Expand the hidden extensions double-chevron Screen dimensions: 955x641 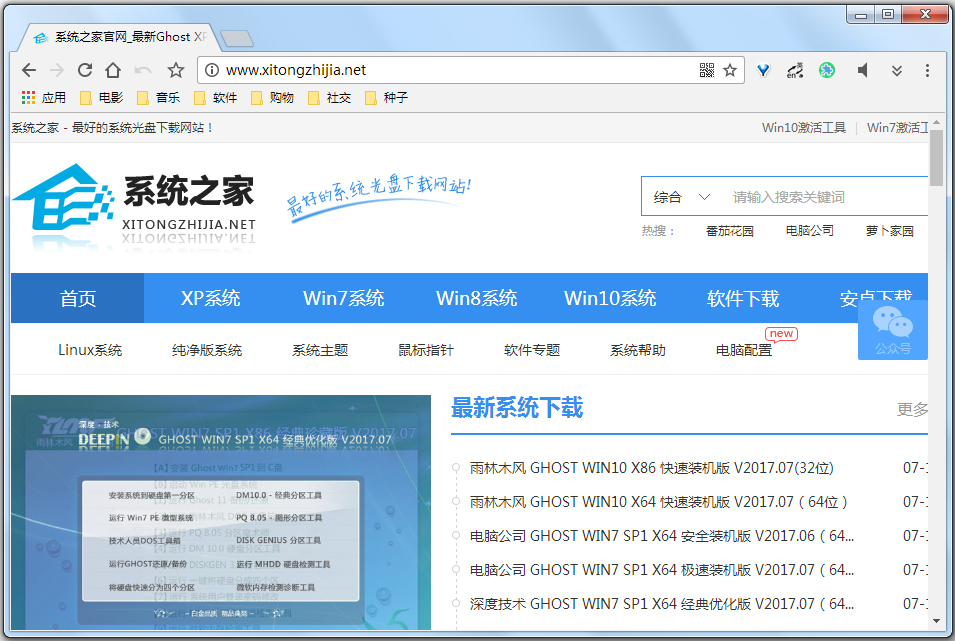tap(897, 71)
